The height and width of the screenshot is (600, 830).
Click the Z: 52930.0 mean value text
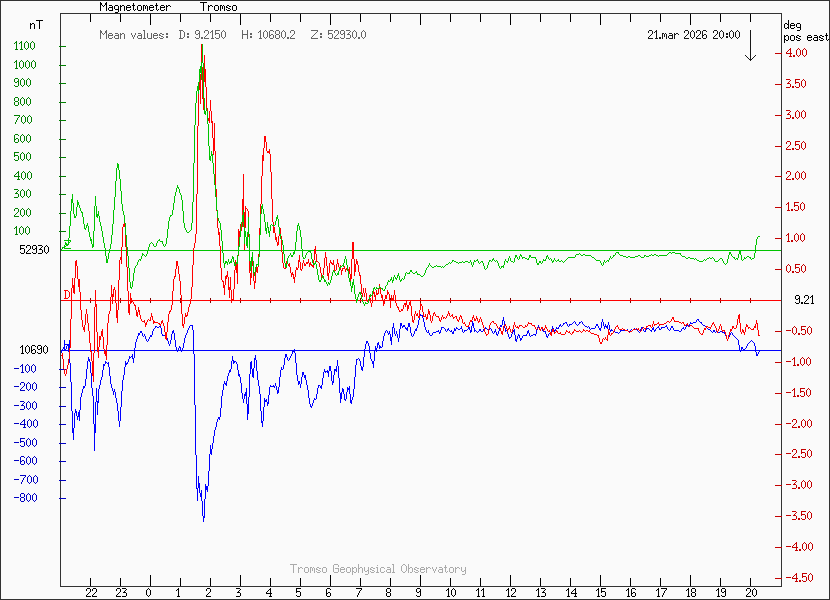click(x=338, y=35)
